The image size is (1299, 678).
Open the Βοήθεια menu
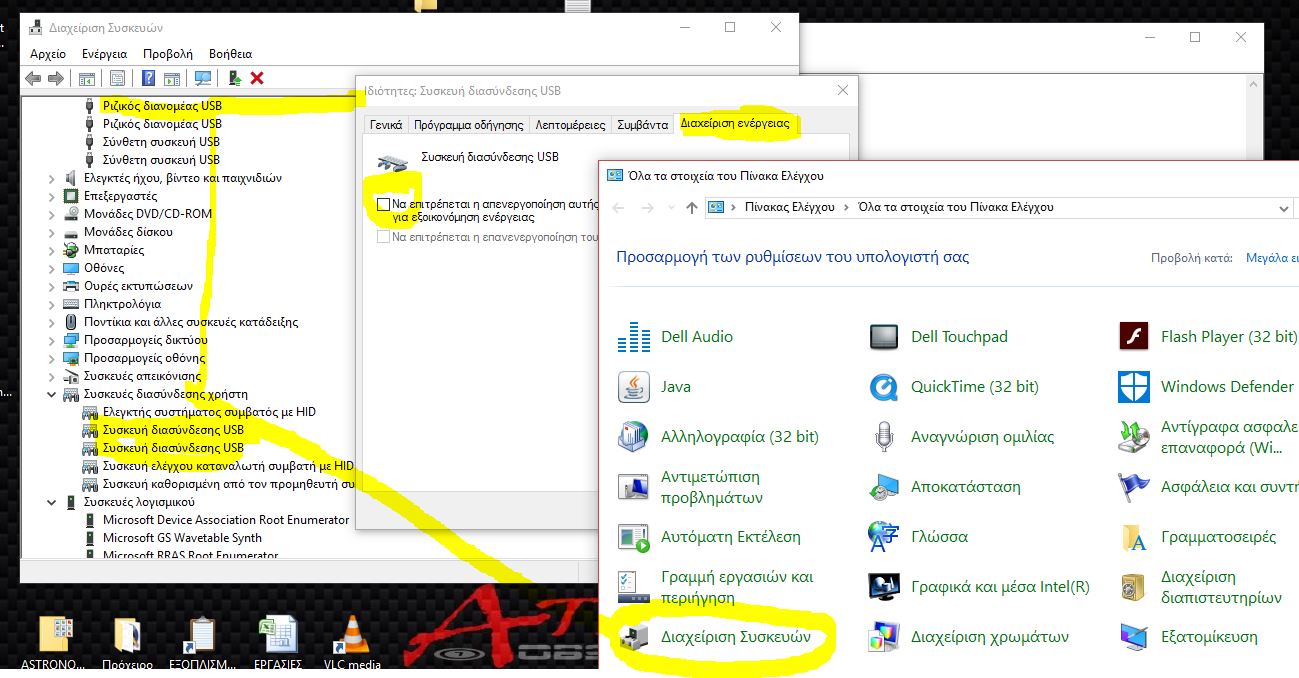[x=230, y=54]
